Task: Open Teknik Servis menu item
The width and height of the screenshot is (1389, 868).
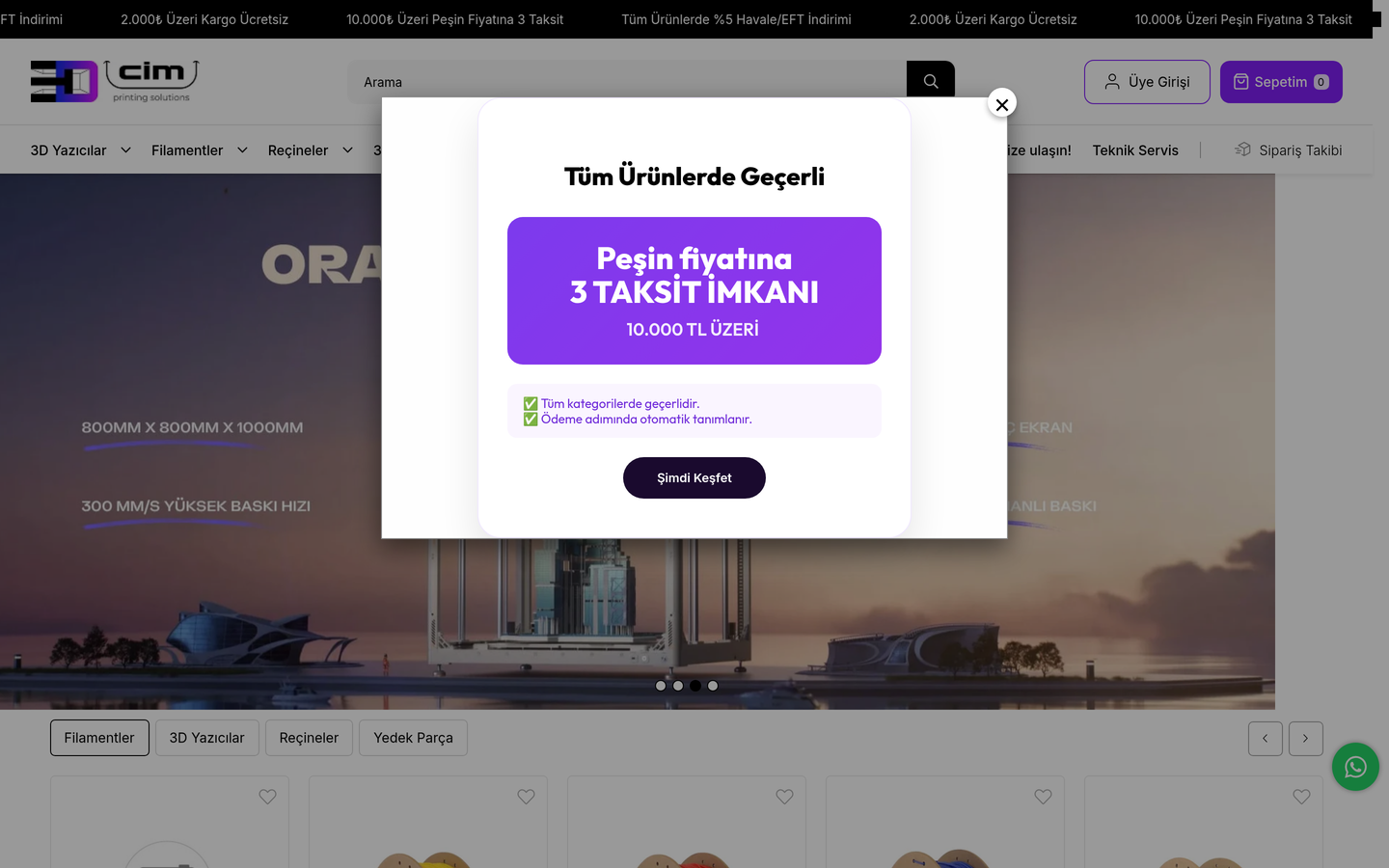Action: pyautogui.click(x=1135, y=150)
